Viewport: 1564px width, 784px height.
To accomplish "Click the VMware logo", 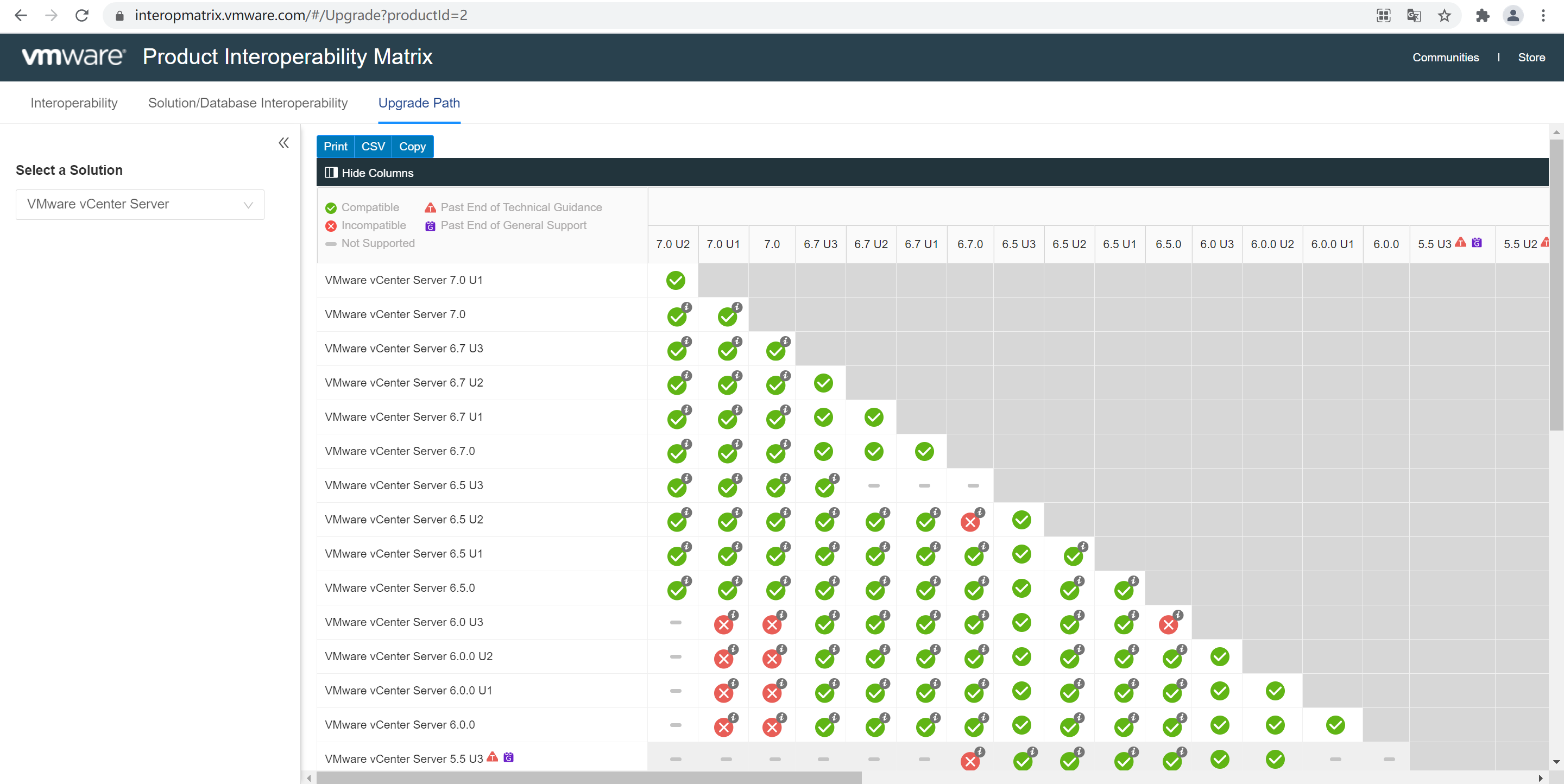I will (x=73, y=56).
